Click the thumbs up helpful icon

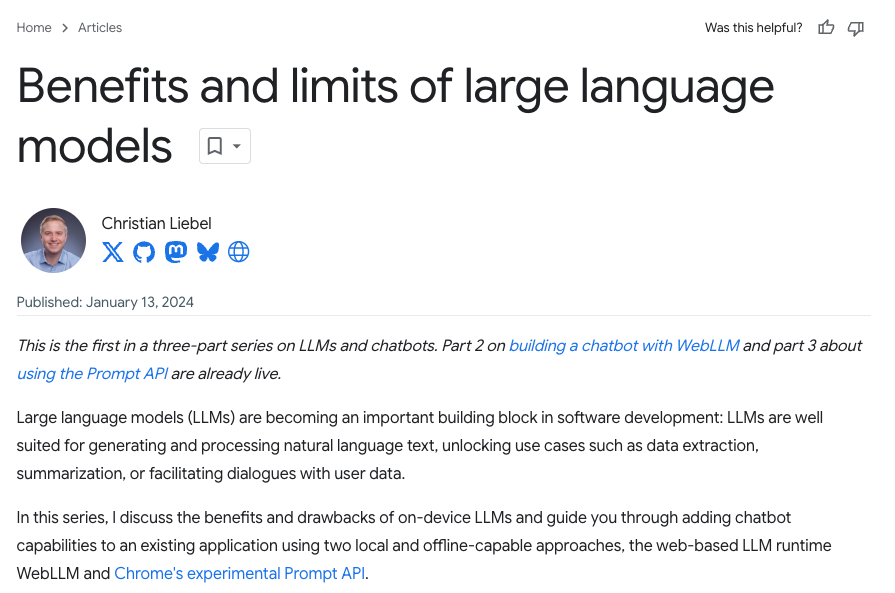pyautogui.click(x=826, y=28)
